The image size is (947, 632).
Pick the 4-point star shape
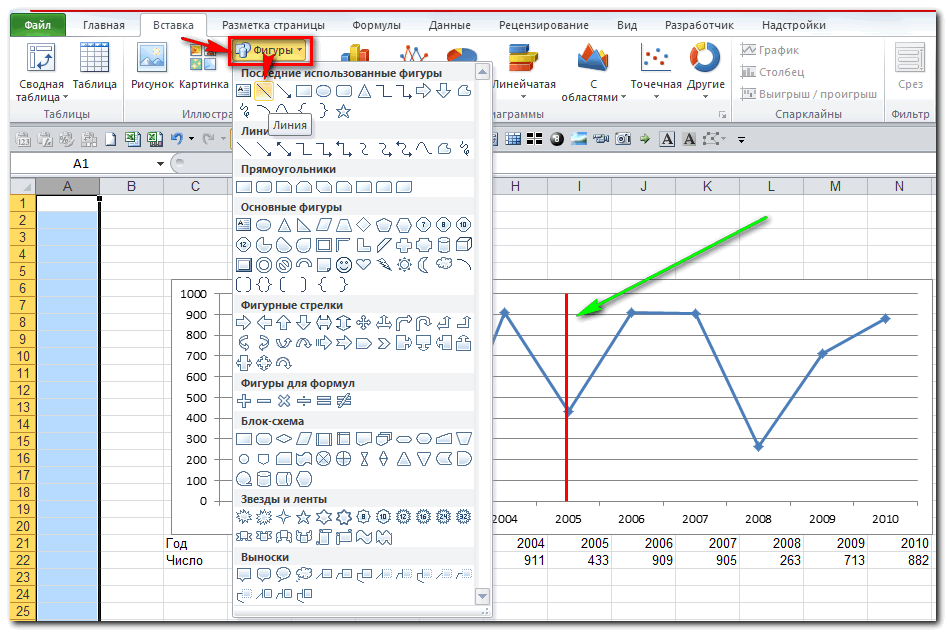coord(283,517)
